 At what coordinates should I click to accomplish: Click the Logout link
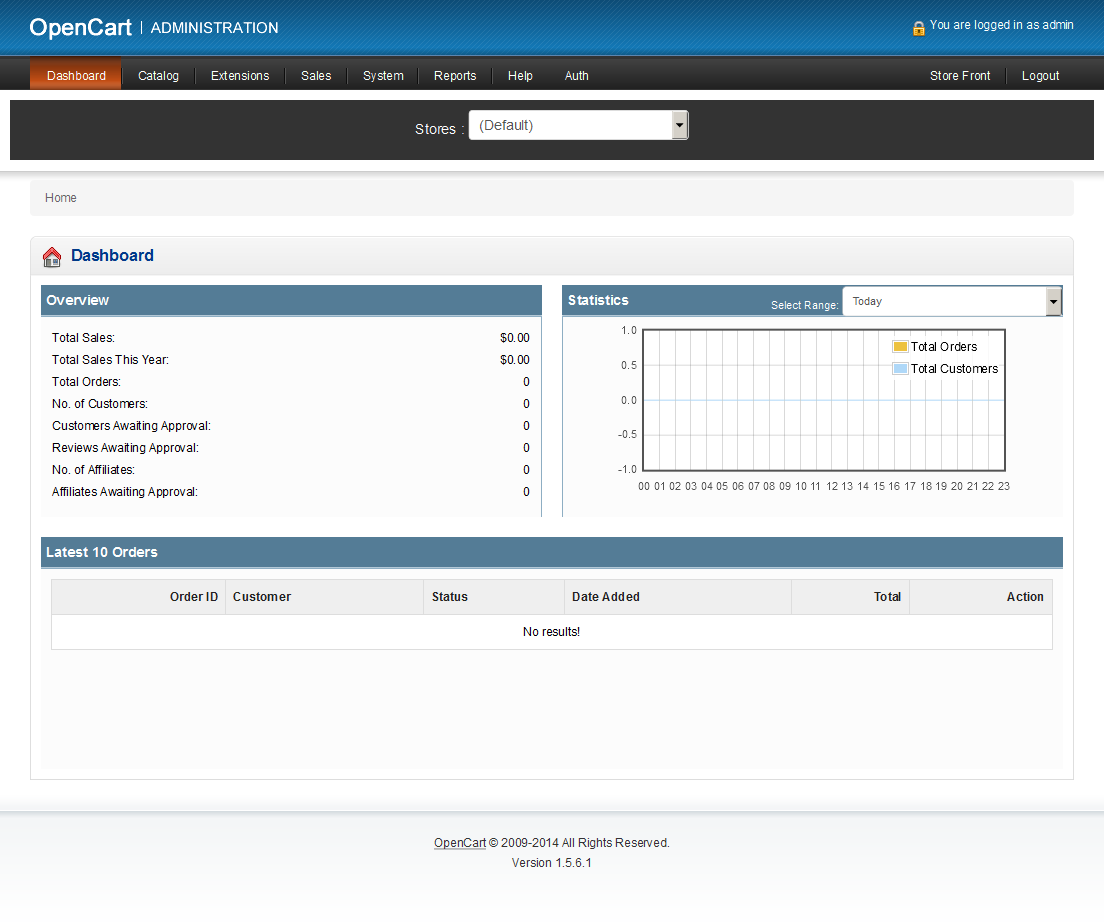1041,75
